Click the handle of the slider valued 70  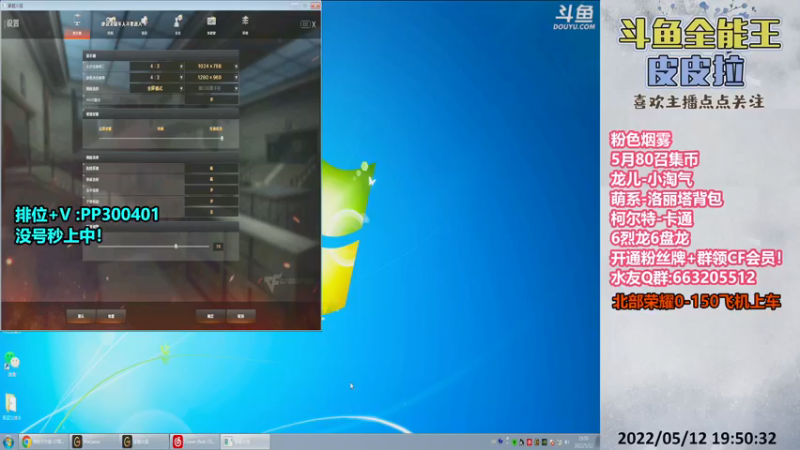[176, 246]
